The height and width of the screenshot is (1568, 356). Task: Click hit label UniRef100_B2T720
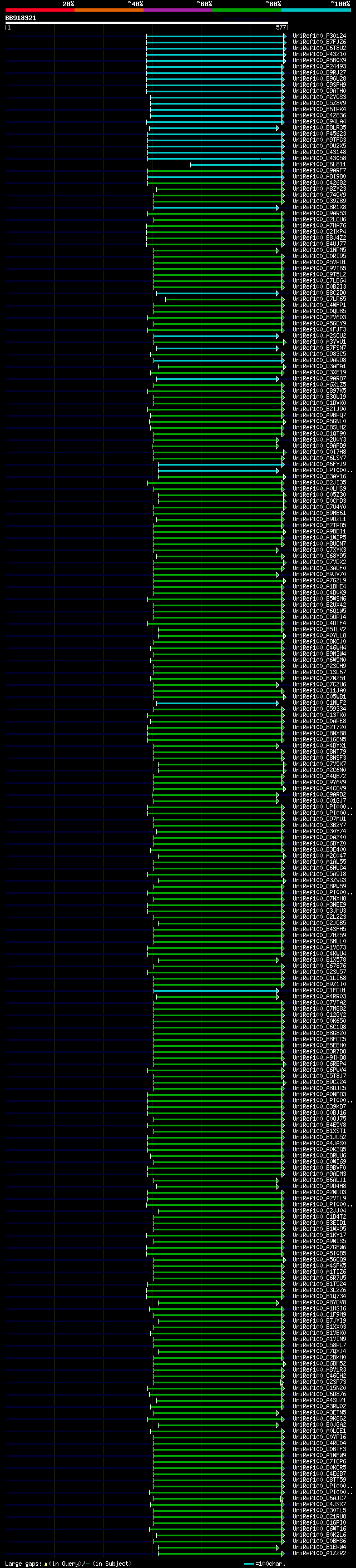[319, 728]
